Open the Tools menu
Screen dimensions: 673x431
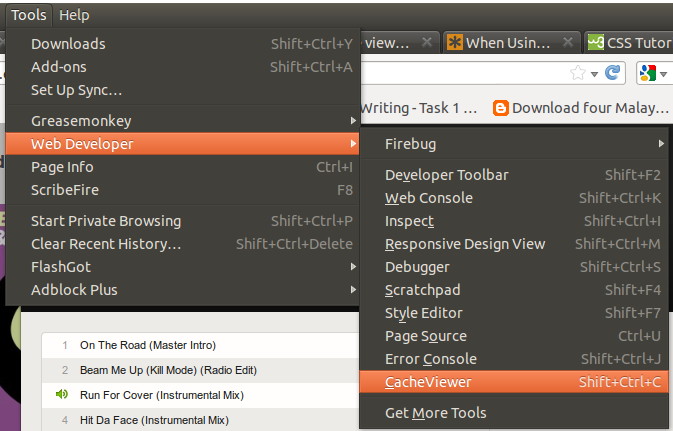[29, 15]
